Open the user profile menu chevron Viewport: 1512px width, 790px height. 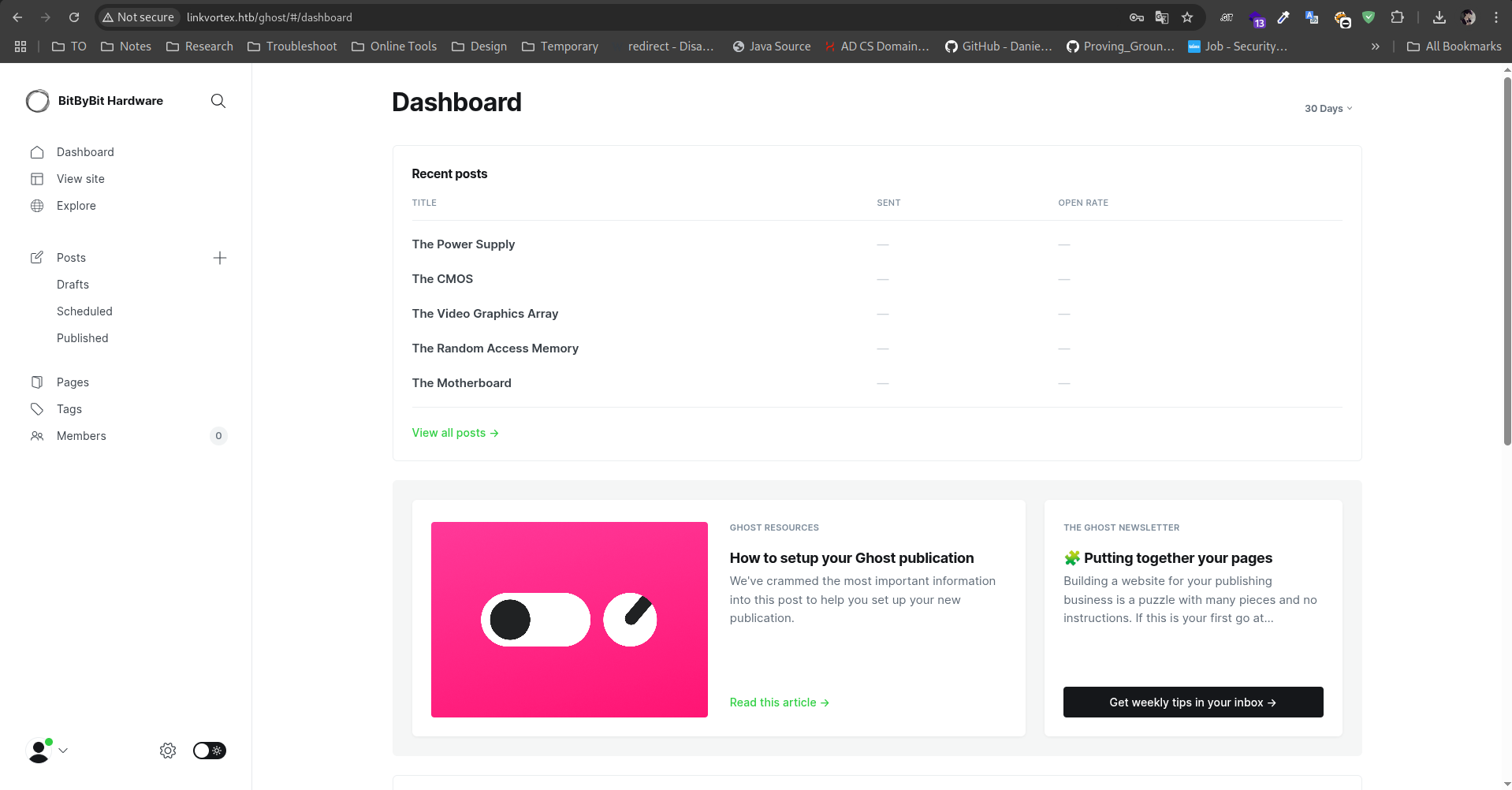point(63,751)
